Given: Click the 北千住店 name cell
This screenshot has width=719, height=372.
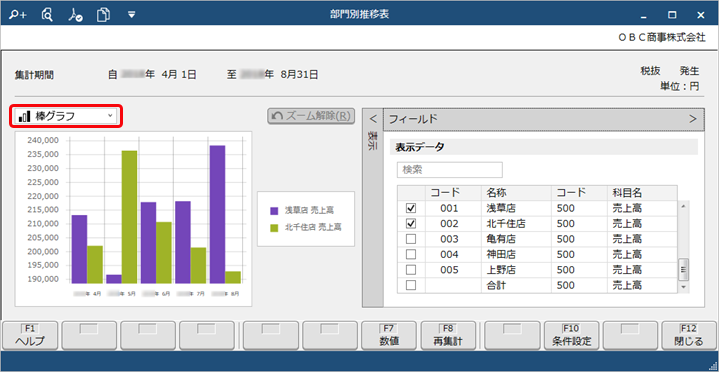Looking at the screenshot, I should point(516,224).
